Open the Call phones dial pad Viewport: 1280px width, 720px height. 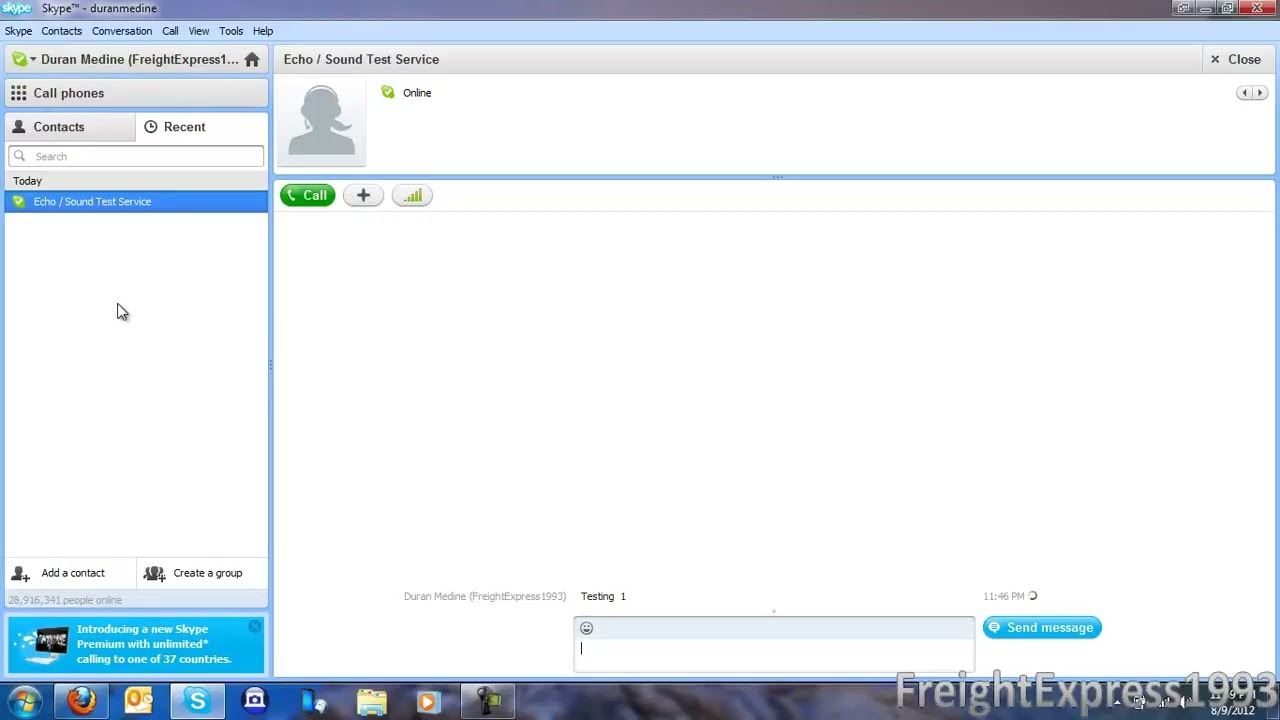click(x=137, y=93)
